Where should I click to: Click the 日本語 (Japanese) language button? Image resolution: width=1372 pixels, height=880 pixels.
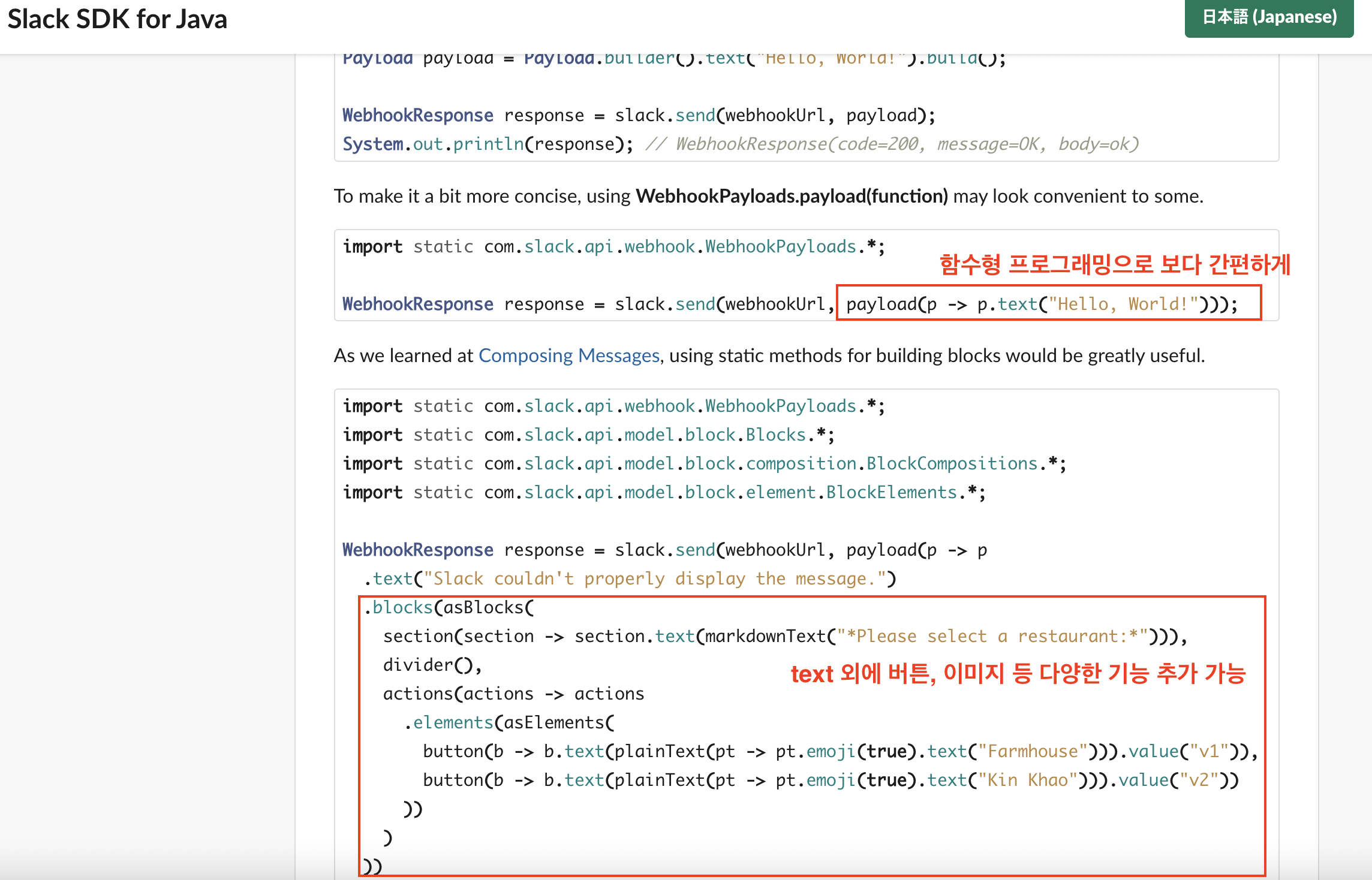tap(1269, 17)
